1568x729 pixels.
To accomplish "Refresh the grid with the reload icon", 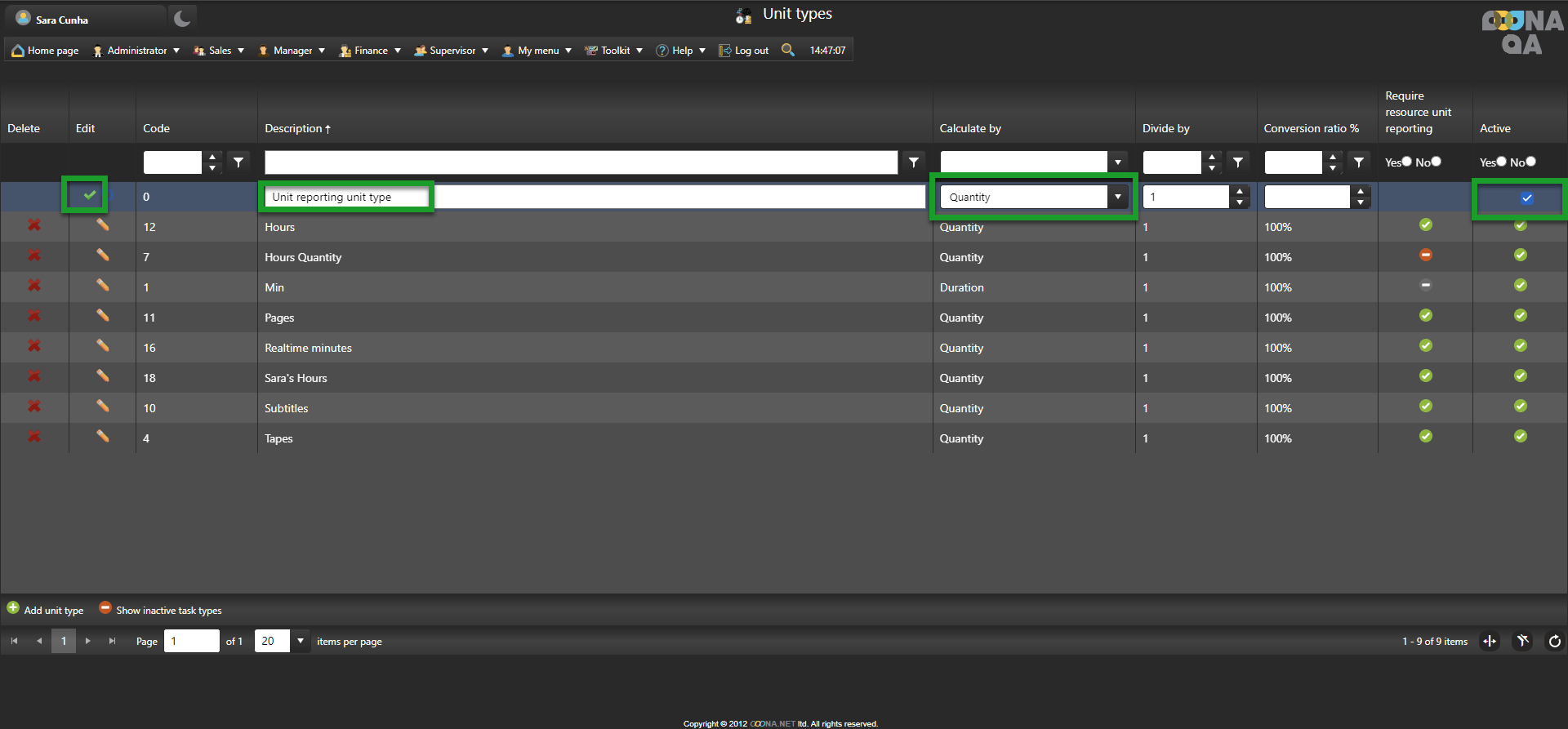I will (1554, 642).
